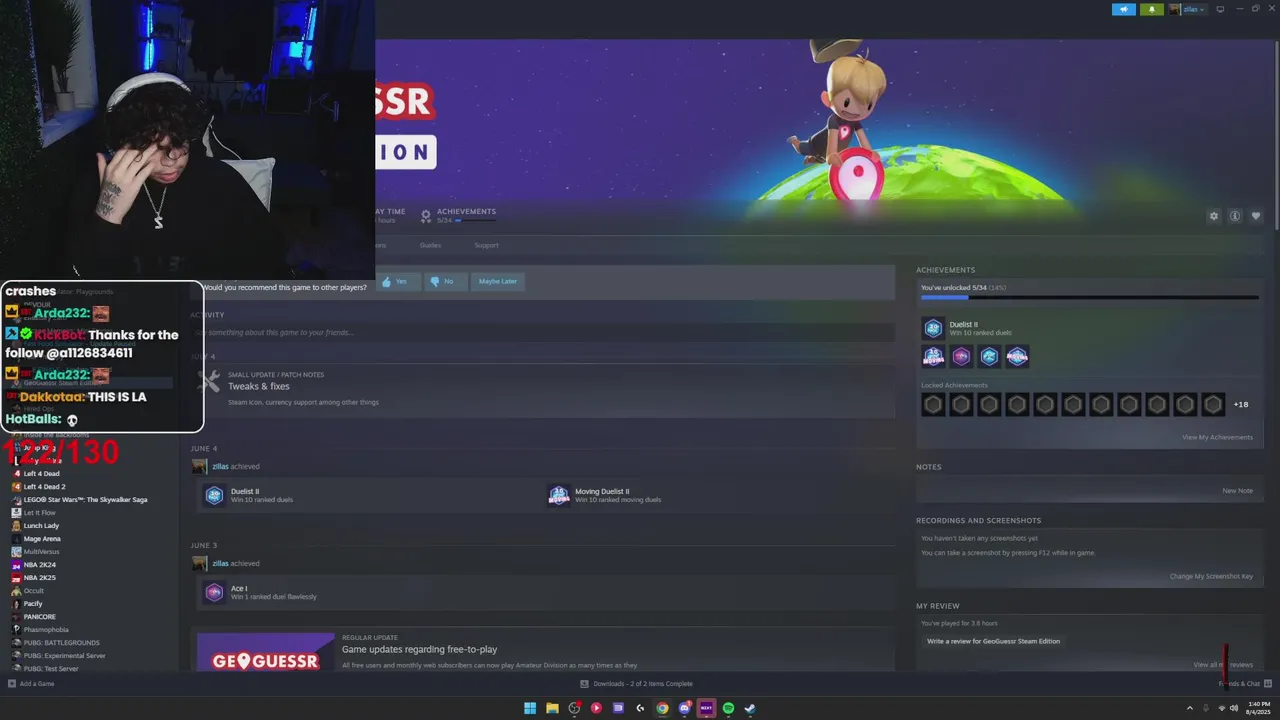Show hidden system tray icons chevron
The height and width of the screenshot is (720, 1280).
coord(1190,708)
